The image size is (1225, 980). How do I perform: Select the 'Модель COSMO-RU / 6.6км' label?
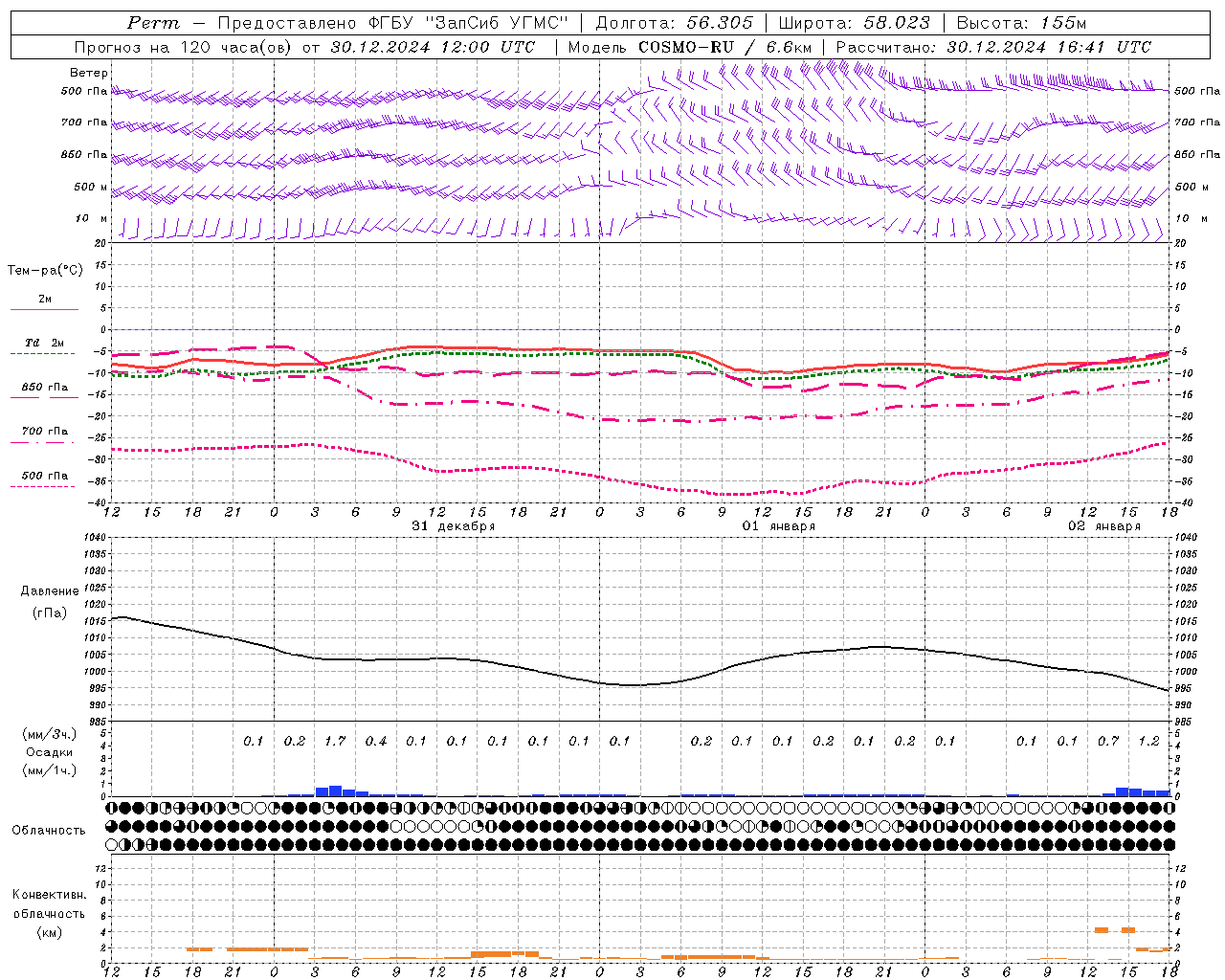[690, 47]
